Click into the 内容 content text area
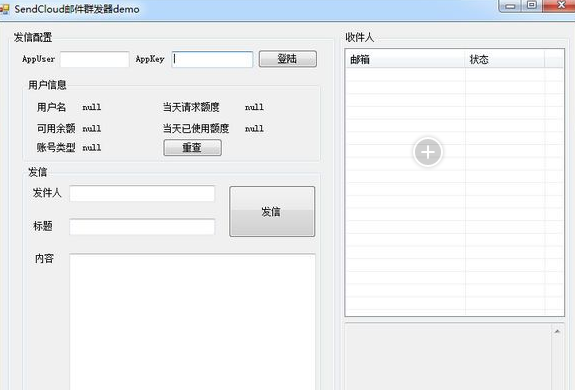Screen dimensions: 575x390 [x=193, y=322]
